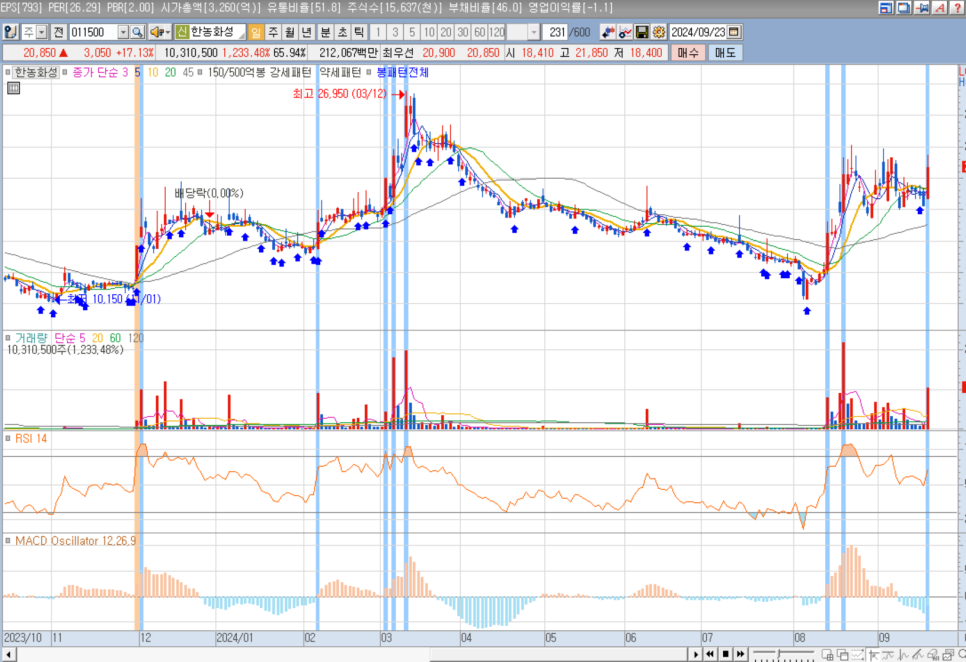Click the add-pane grid icon in bottom toolbar

[827, 655]
